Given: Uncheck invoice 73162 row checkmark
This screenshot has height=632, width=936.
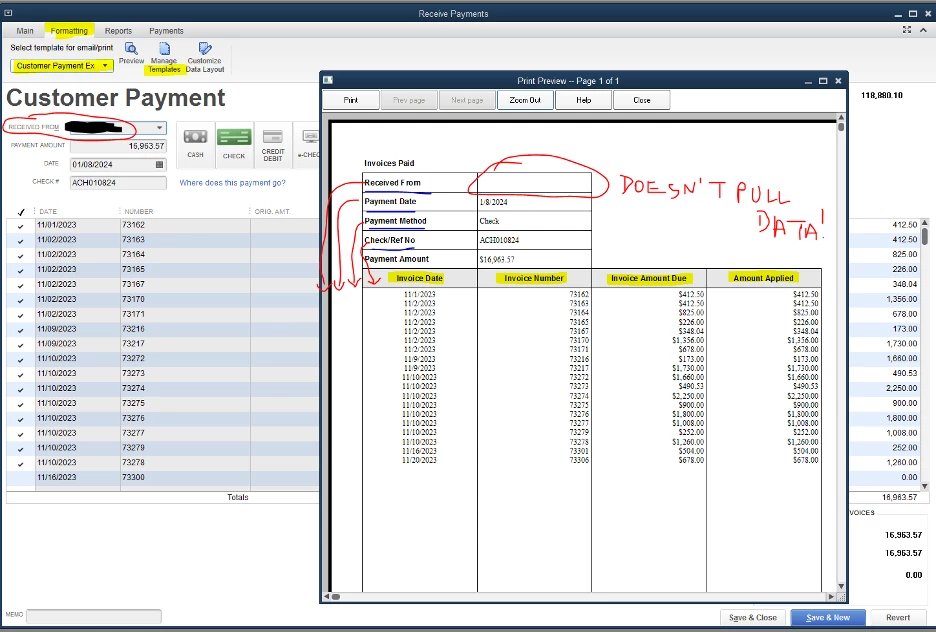Looking at the screenshot, I should (x=21, y=226).
